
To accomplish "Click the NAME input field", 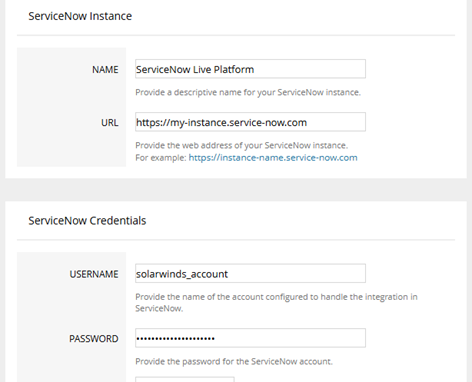I will (250, 69).
